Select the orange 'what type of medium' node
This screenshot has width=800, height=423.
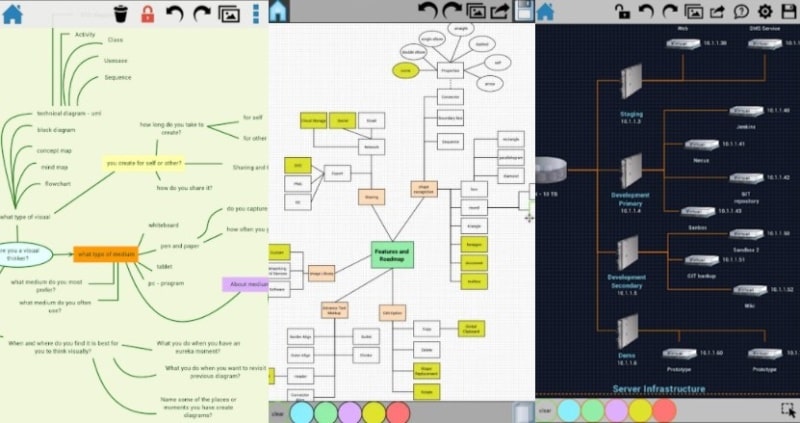[106, 254]
